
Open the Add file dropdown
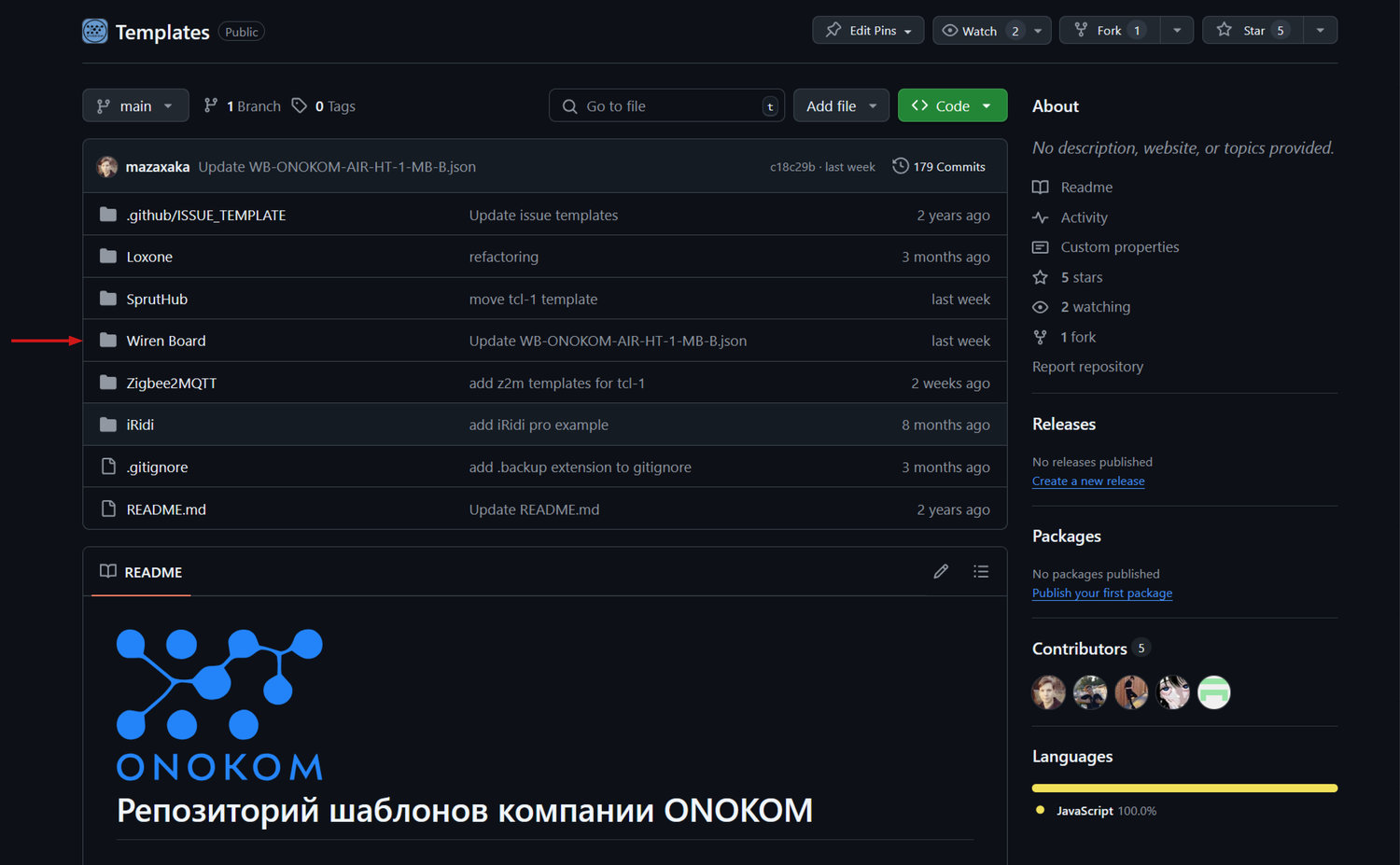tap(841, 105)
